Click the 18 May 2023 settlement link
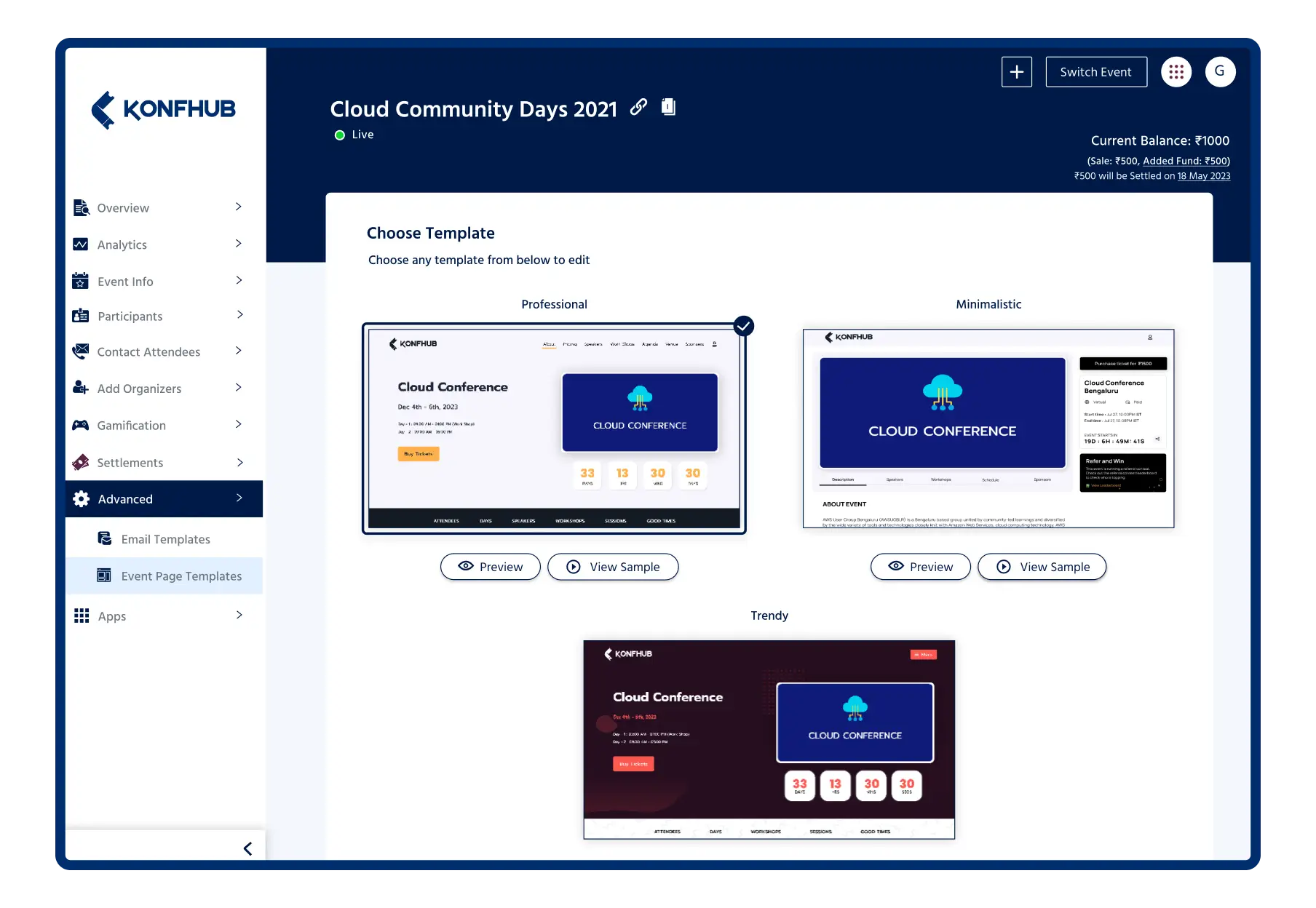The image size is (1316, 908). click(x=1204, y=176)
